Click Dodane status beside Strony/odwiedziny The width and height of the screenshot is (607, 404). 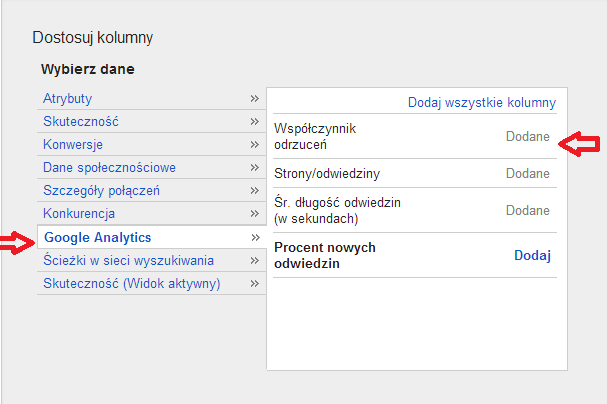point(527,173)
